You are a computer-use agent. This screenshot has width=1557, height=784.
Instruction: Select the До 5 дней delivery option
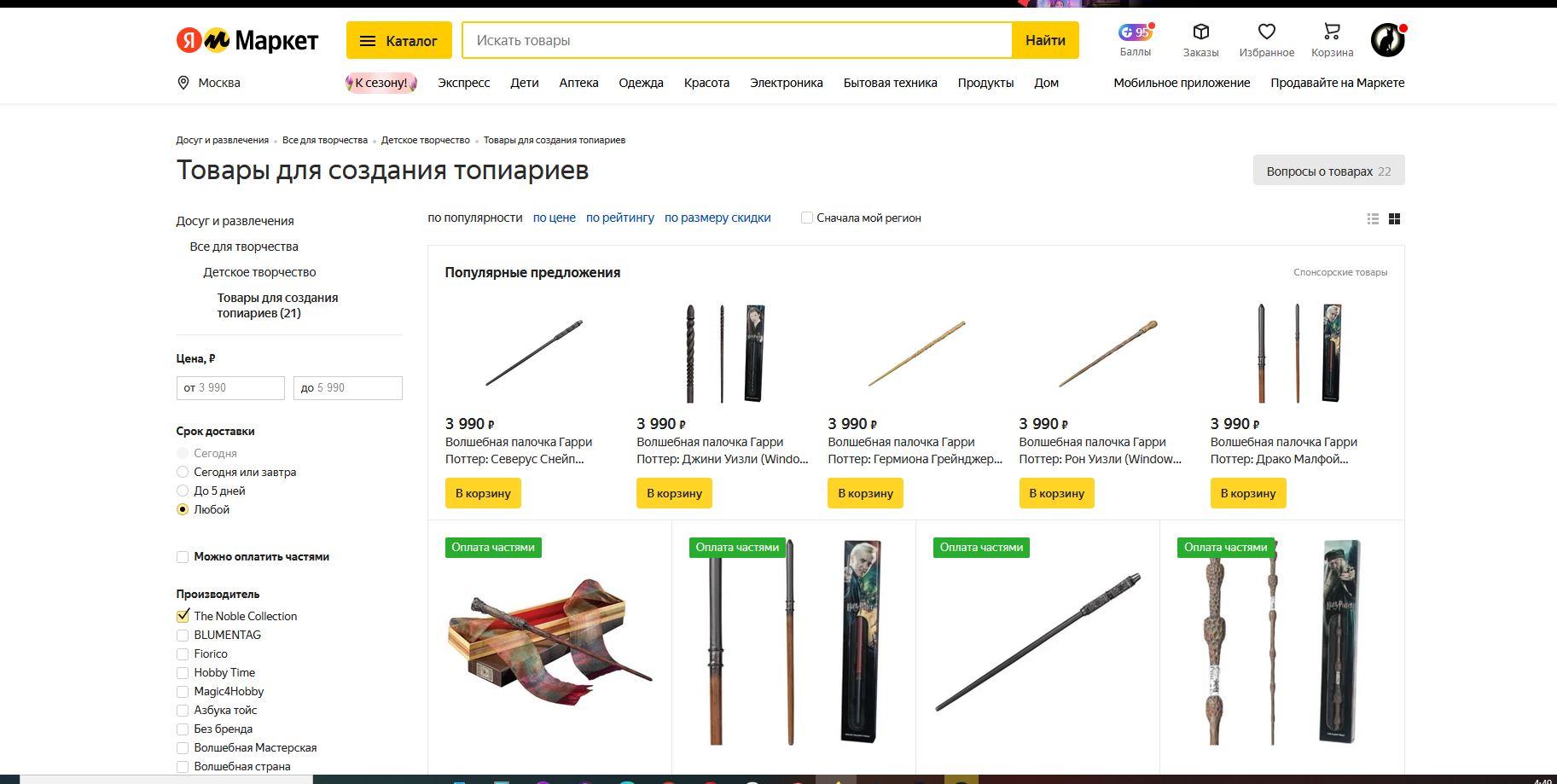pyautogui.click(x=183, y=491)
